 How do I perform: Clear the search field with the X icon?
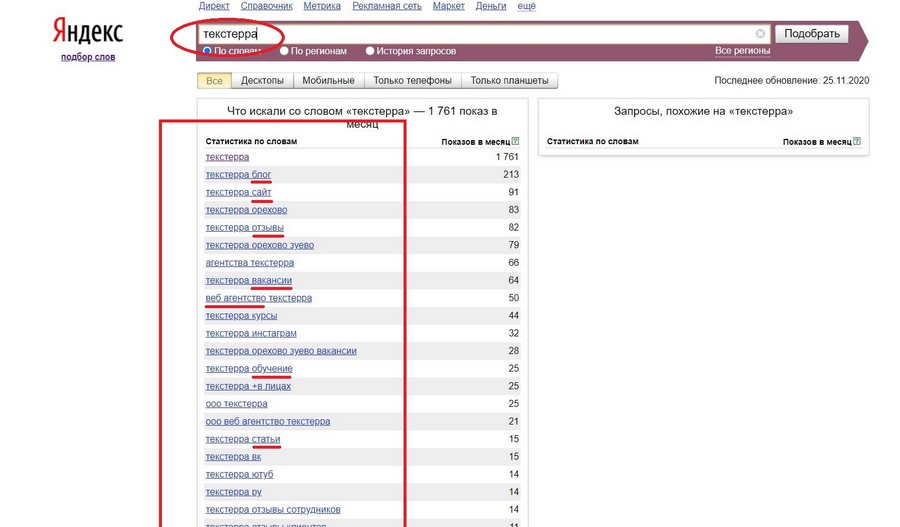(x=760, y=34)
